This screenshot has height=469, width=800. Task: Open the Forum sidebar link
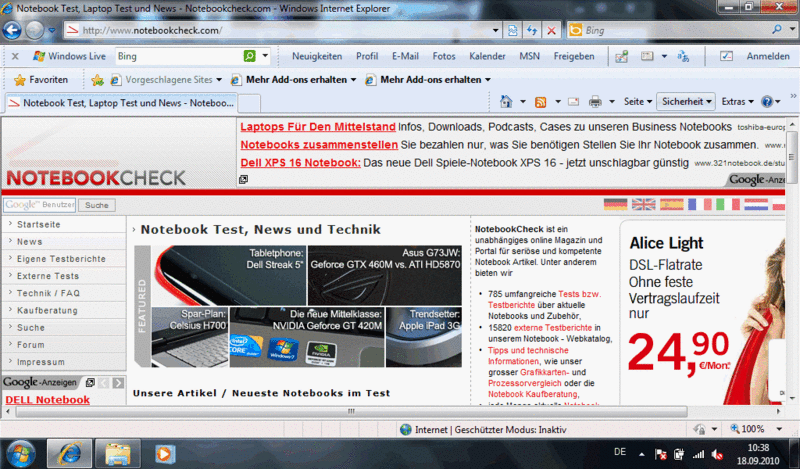31,345
